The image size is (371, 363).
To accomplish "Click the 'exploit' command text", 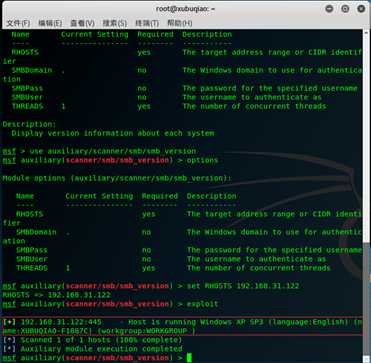I will coord(202,304).
